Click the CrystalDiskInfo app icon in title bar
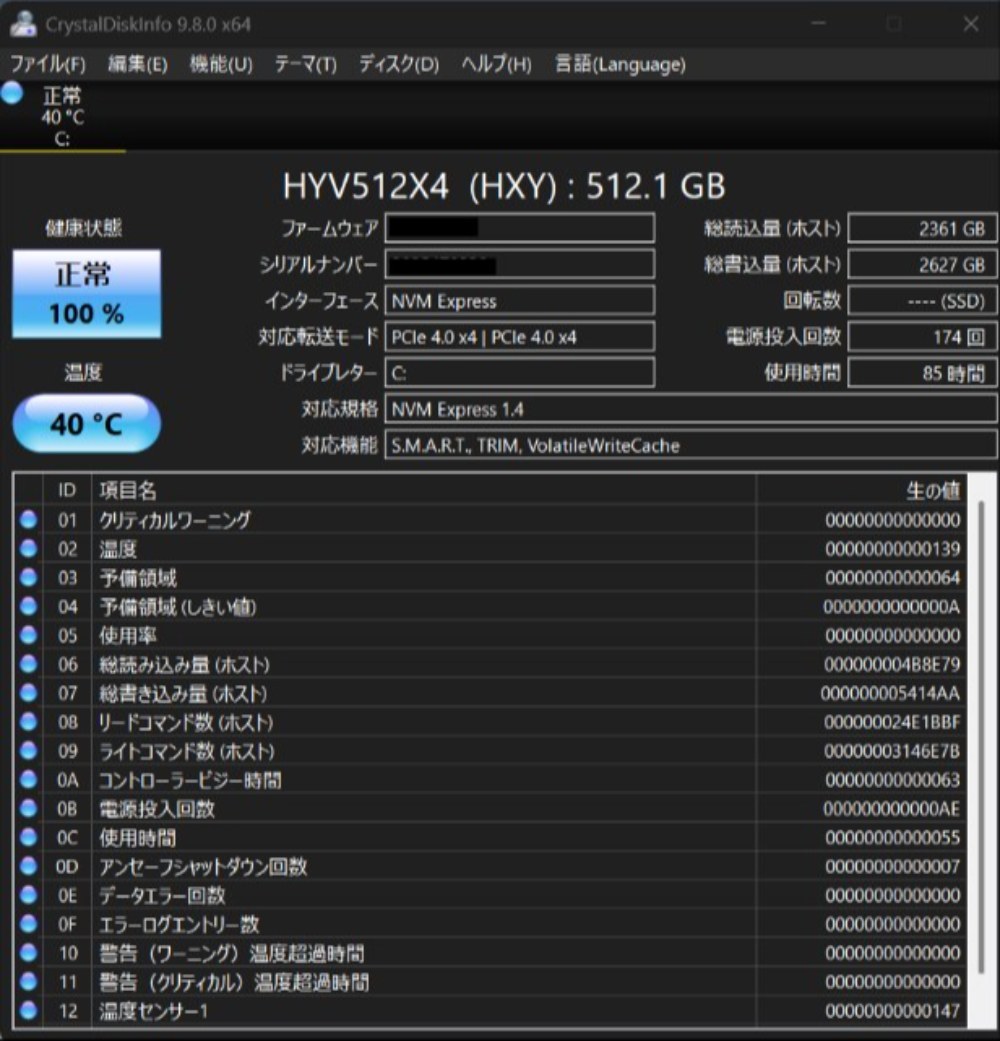Viewport: 1000px width, 1041px height. (x=23, y=24)
